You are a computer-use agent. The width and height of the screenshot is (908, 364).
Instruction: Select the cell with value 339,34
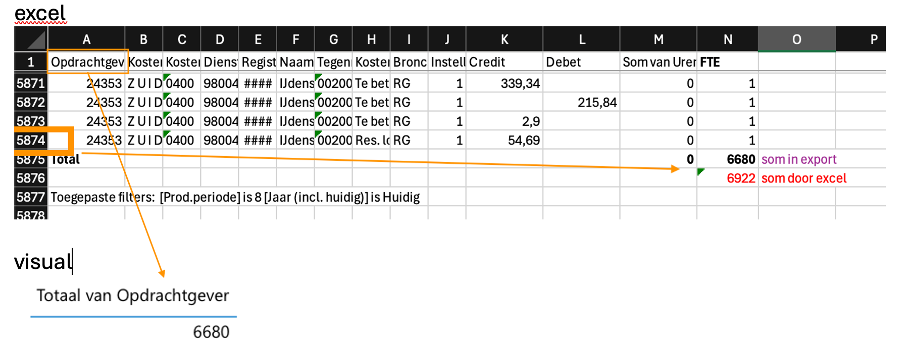(x=504, y=84)
